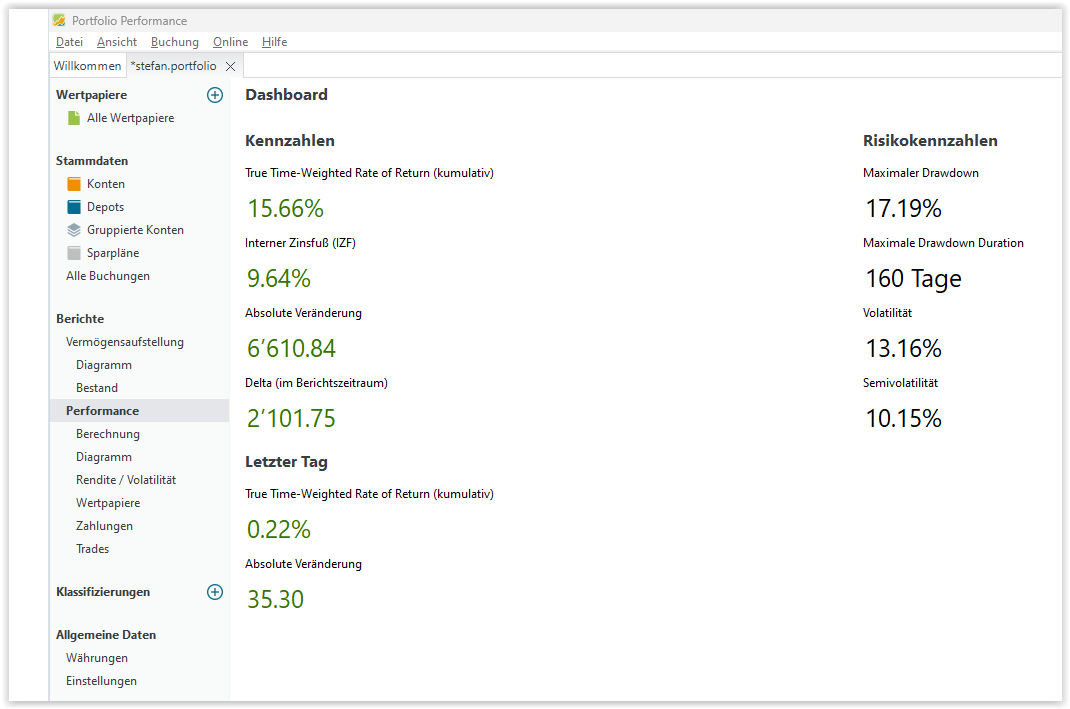Open the Trades view

point(93,549)
